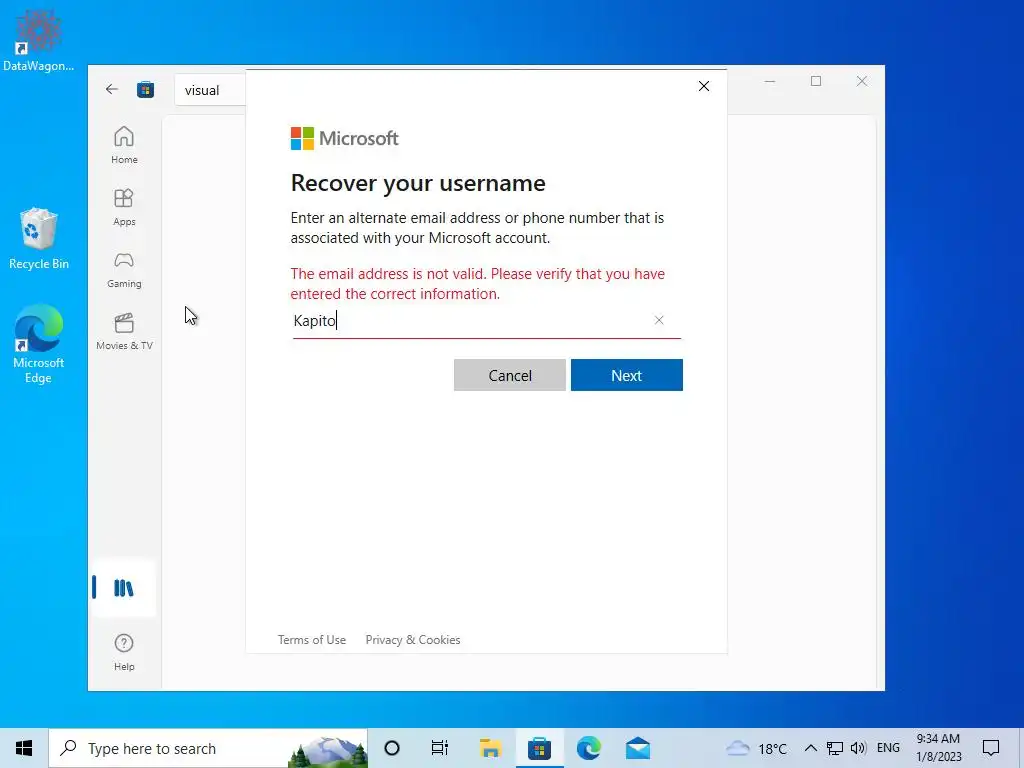
Task: Open the Apps section in sidebar
Action: pyautogui.click(x=124, y=207)
